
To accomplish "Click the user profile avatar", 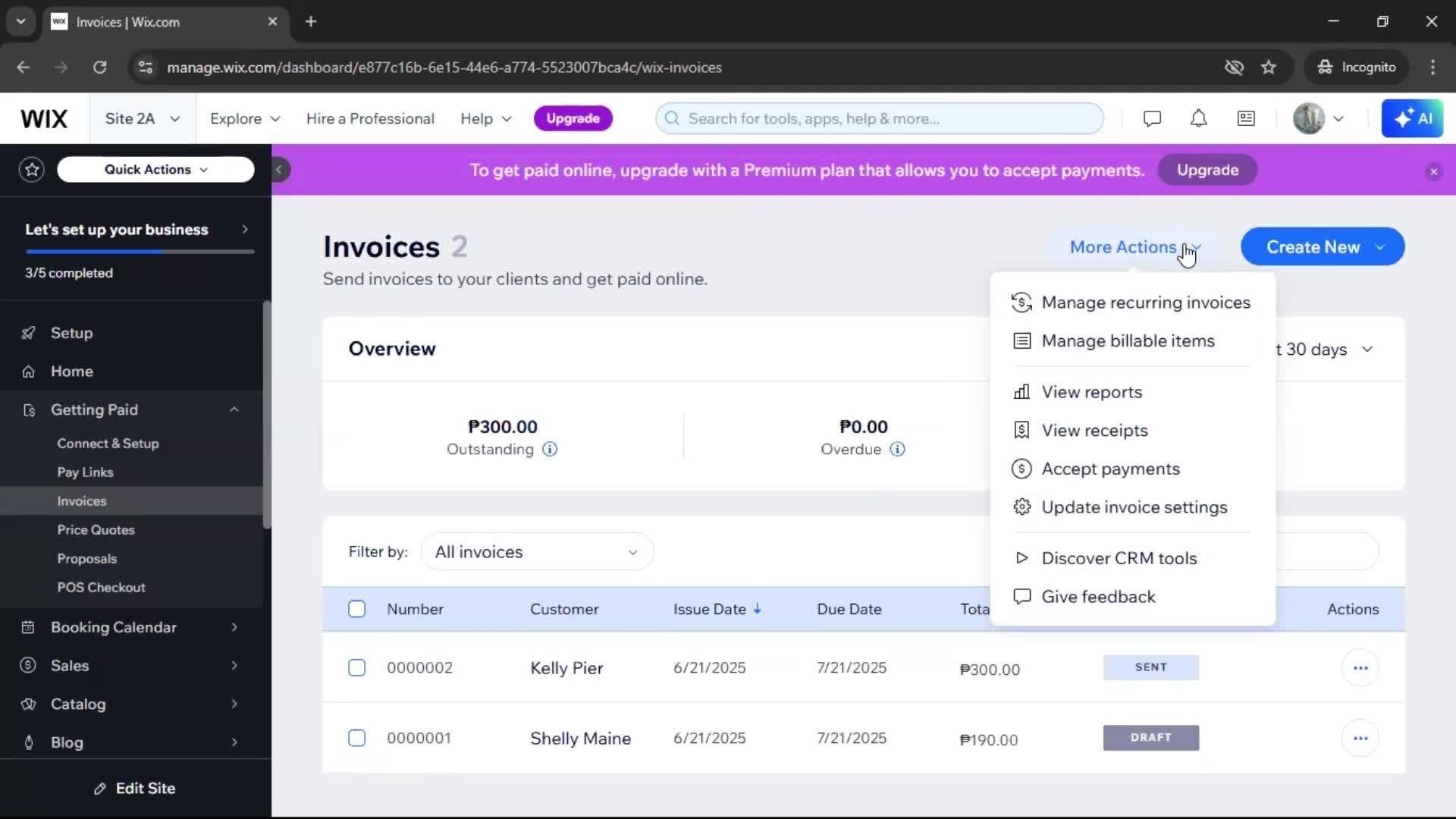I will pos(1309,118).
